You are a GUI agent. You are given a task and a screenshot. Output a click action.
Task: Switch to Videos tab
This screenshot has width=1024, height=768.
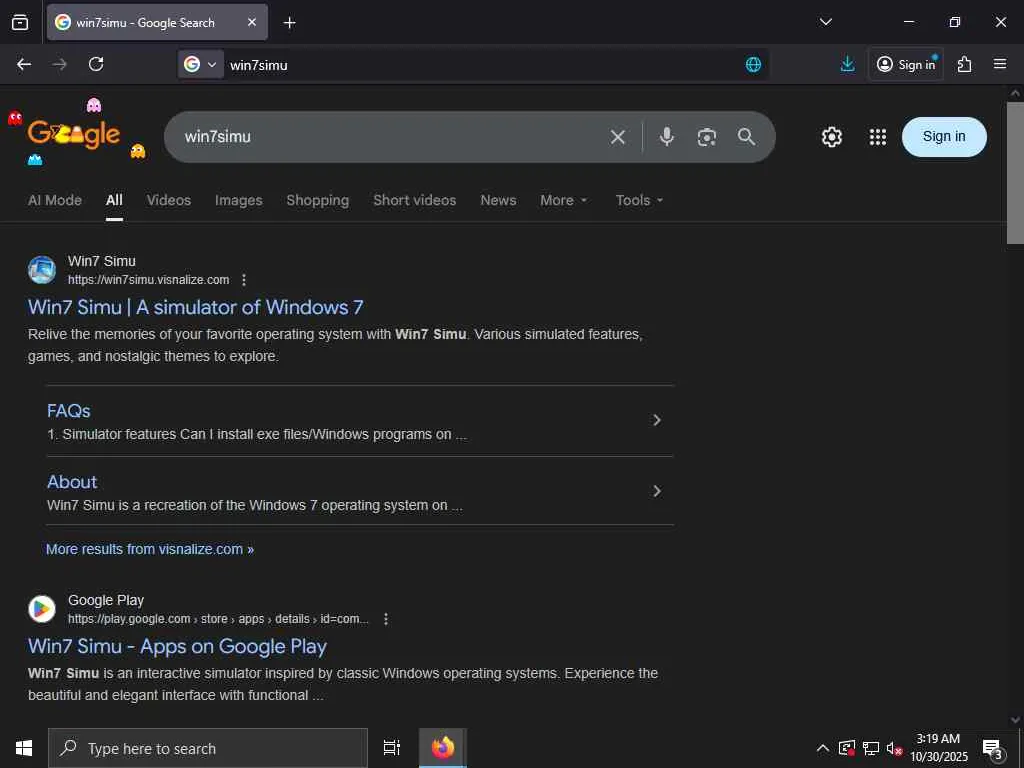168,200
